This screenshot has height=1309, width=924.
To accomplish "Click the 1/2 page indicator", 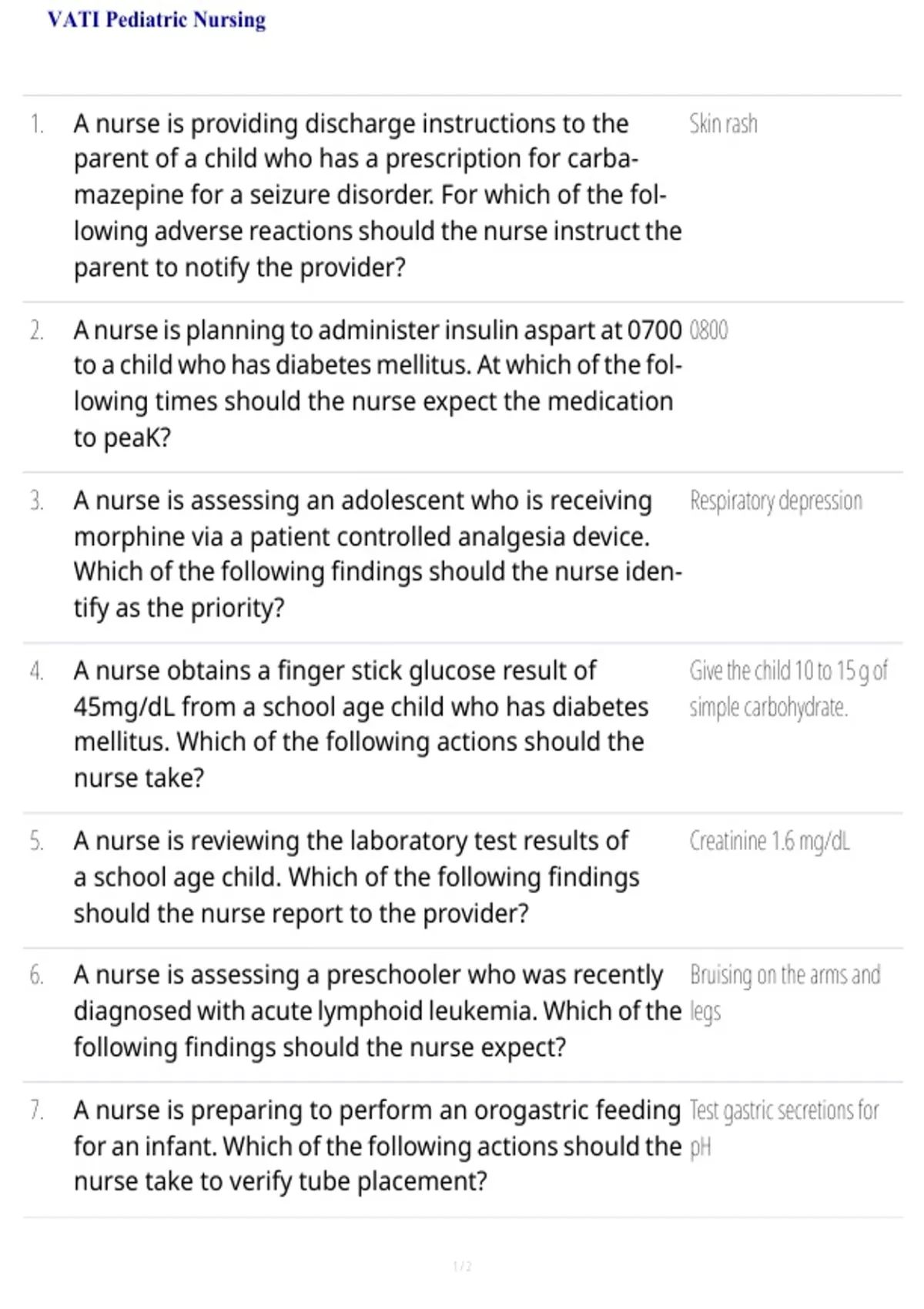I will click(462, 1267).
